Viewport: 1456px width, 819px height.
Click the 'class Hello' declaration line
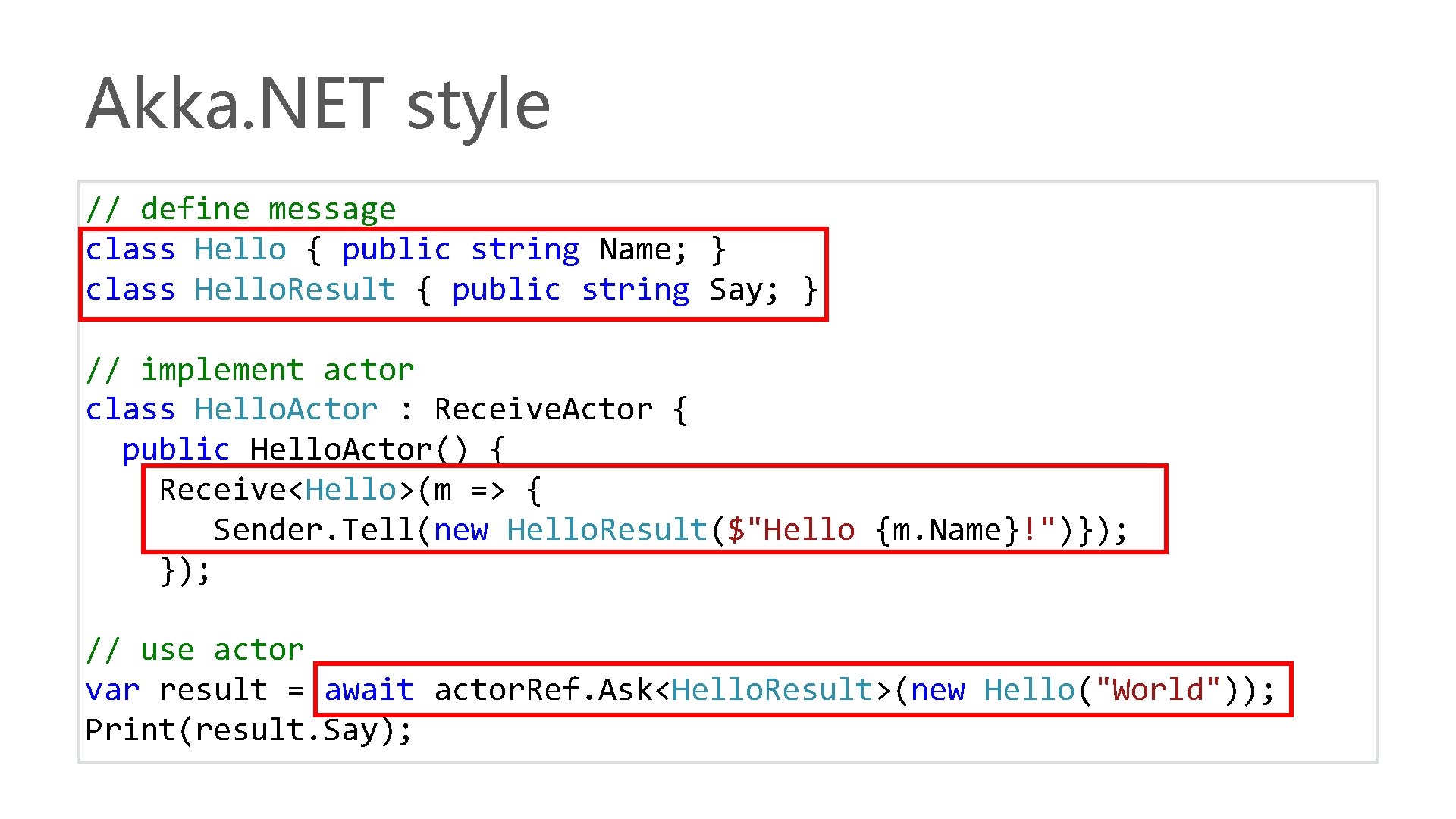186,249
